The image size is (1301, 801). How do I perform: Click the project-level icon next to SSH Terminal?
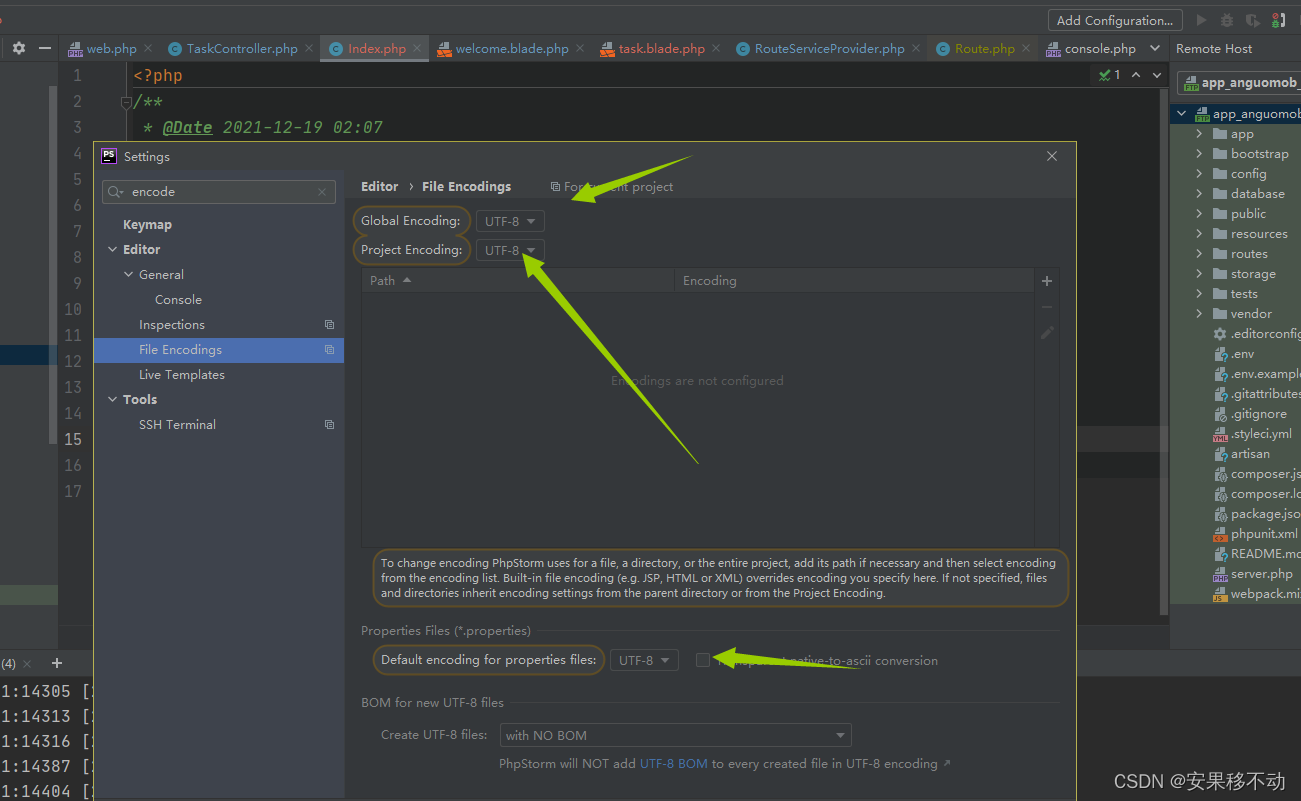tap(329, 425)
